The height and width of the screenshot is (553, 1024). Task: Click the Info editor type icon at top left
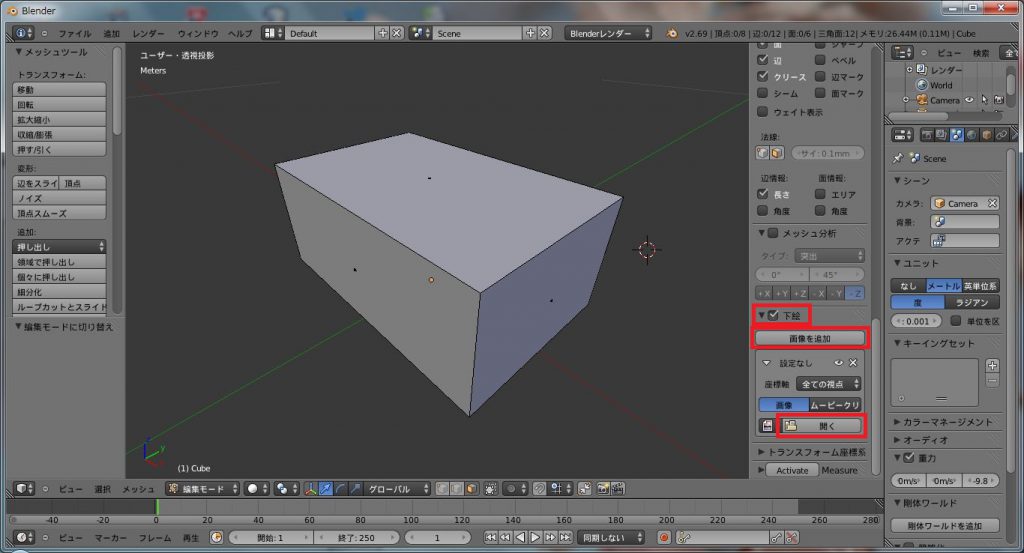[x=22, y=33]
